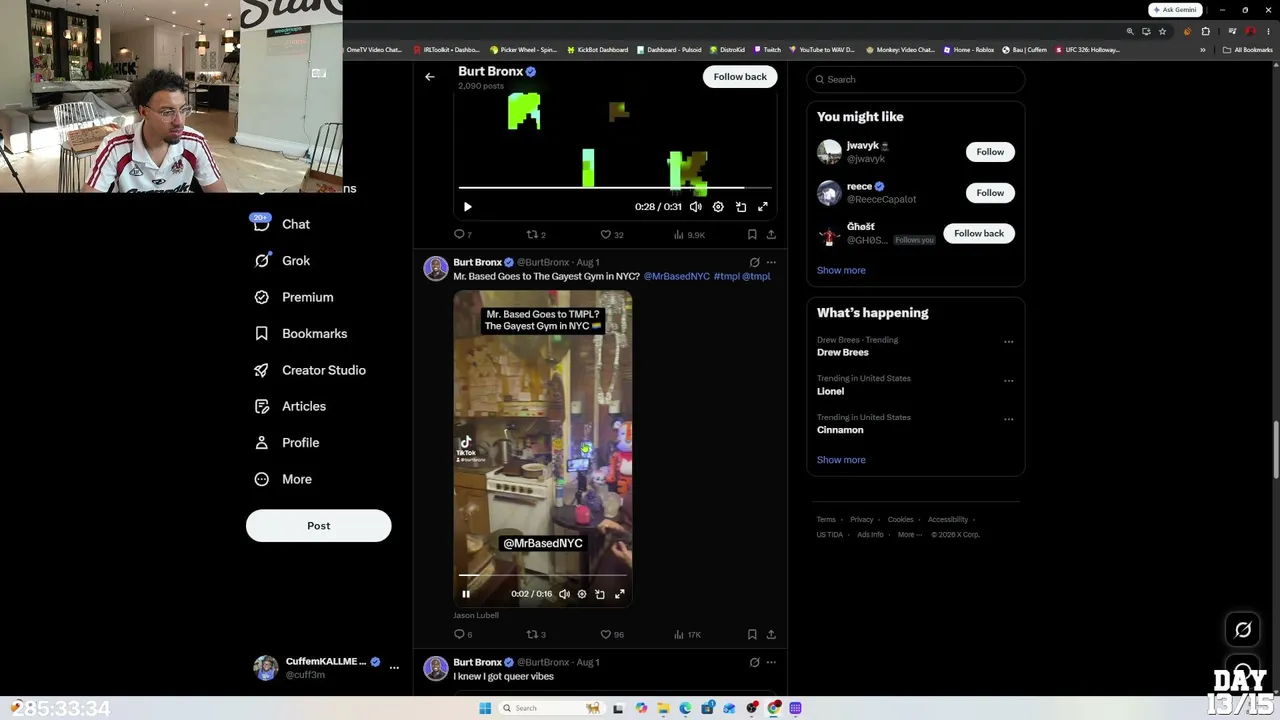Open Grok actions on the queer vibes post
The image size is (1280, 720).
754,662
